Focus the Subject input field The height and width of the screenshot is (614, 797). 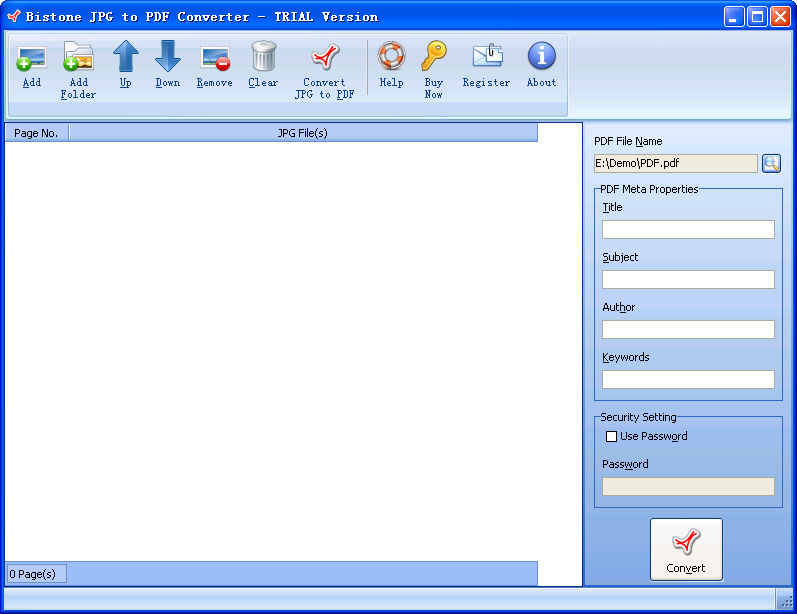click(688, 280)
